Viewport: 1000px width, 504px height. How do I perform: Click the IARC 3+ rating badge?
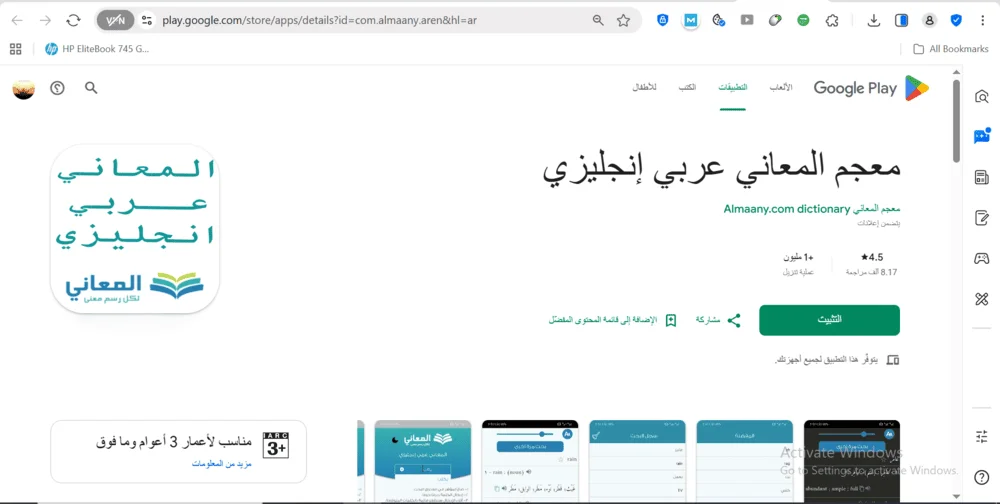tap(276, 445)
